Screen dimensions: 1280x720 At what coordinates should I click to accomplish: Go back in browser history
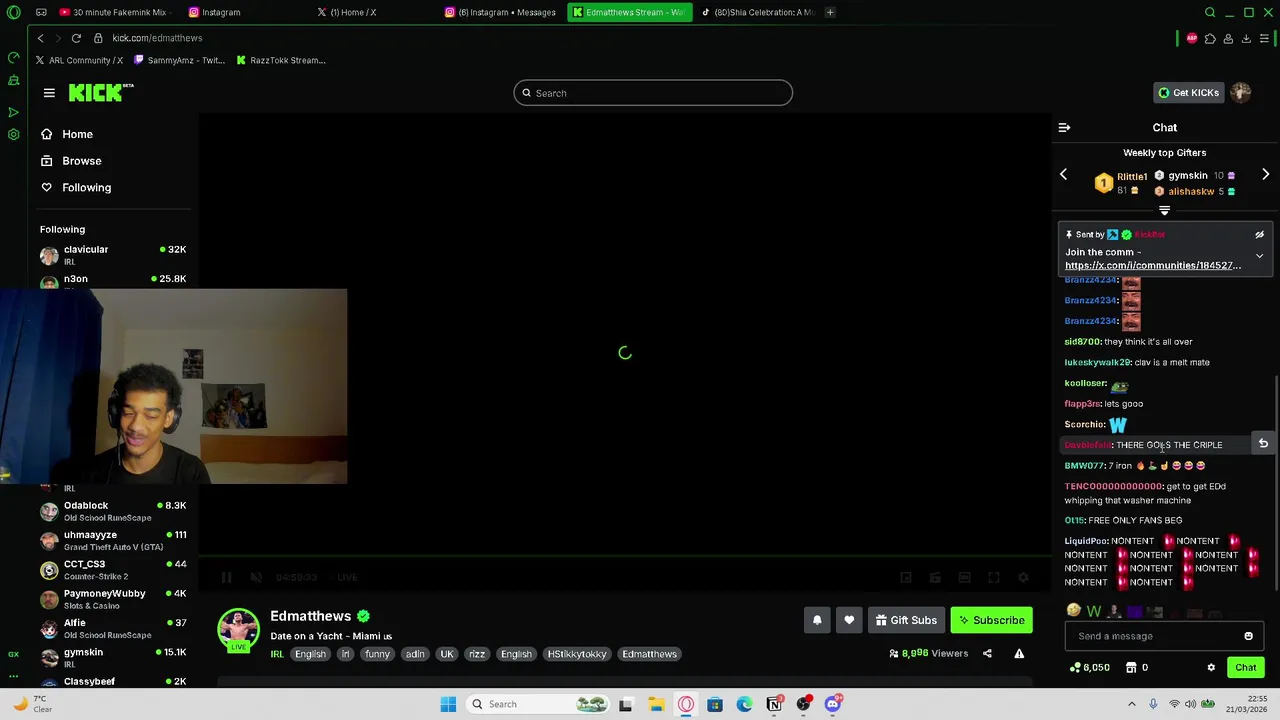[x=40, y=38]
